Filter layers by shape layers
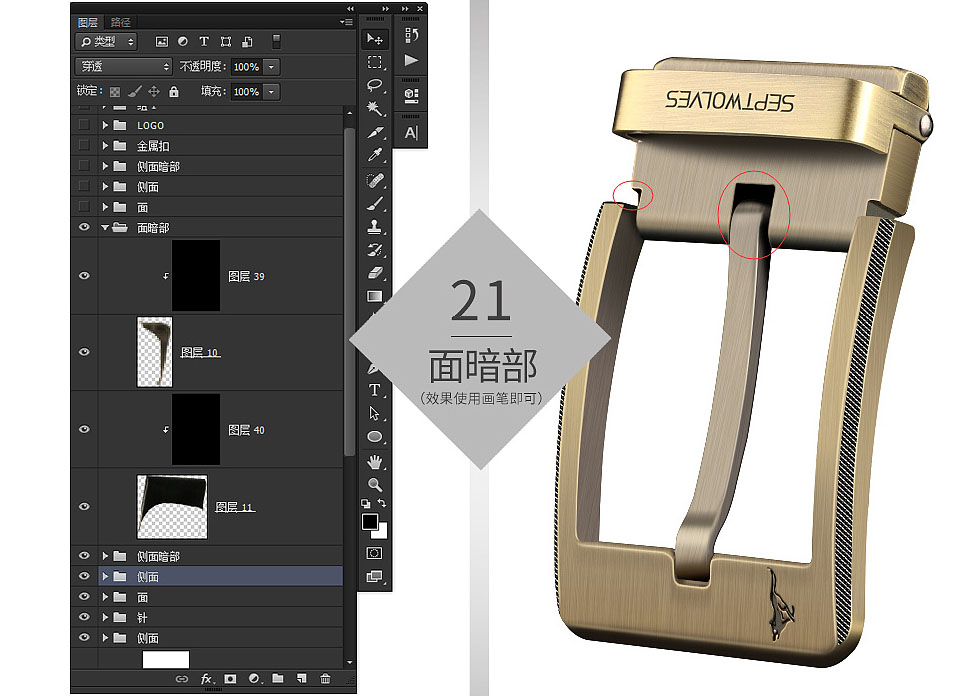Screen dimensions: 955x696 pyautogui.click(x=226, y=41)
